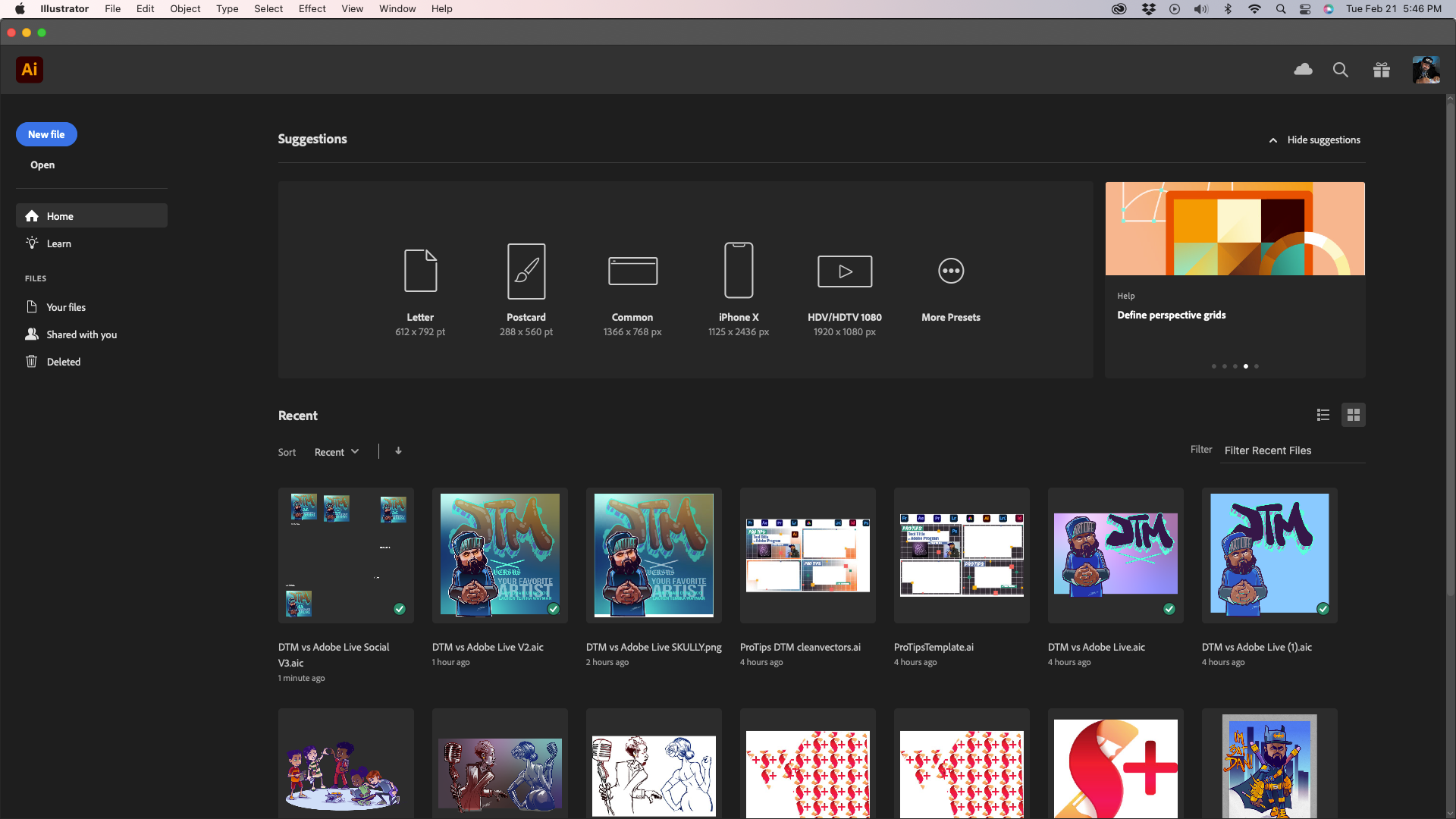1456x819 pixels.
Task: Open the Siri menu bar icon
Action: click(1329, 9)
